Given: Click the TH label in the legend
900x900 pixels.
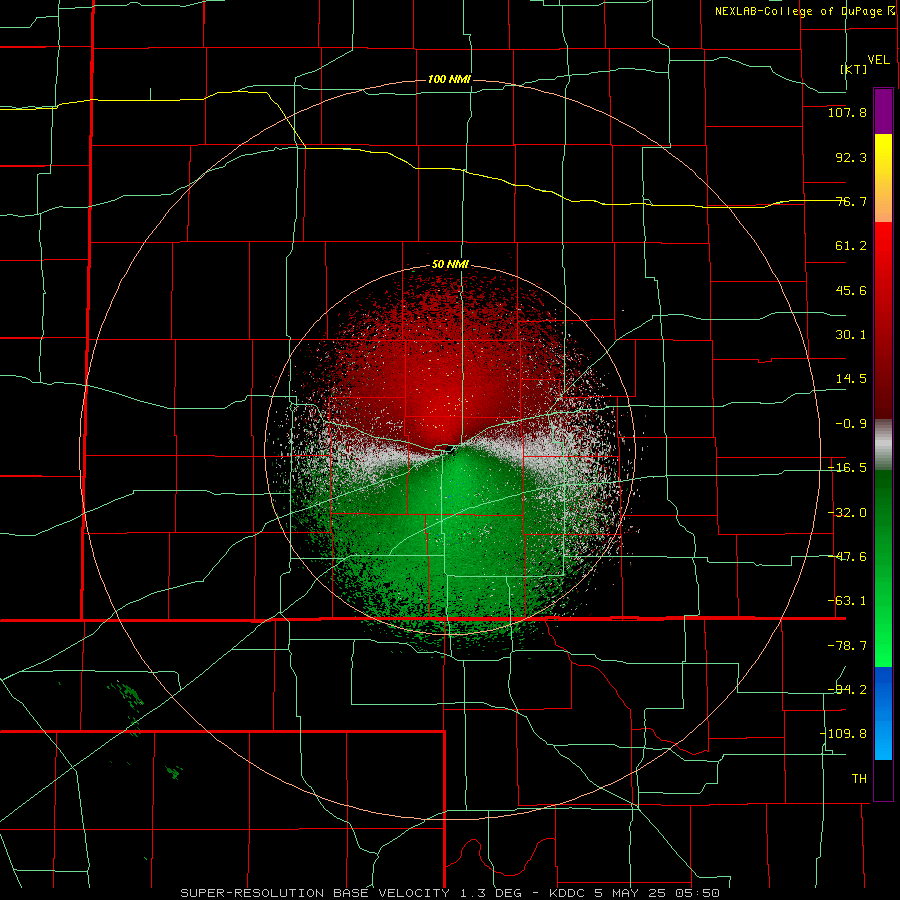Looking at the screenshot, I should click(859, 778).
